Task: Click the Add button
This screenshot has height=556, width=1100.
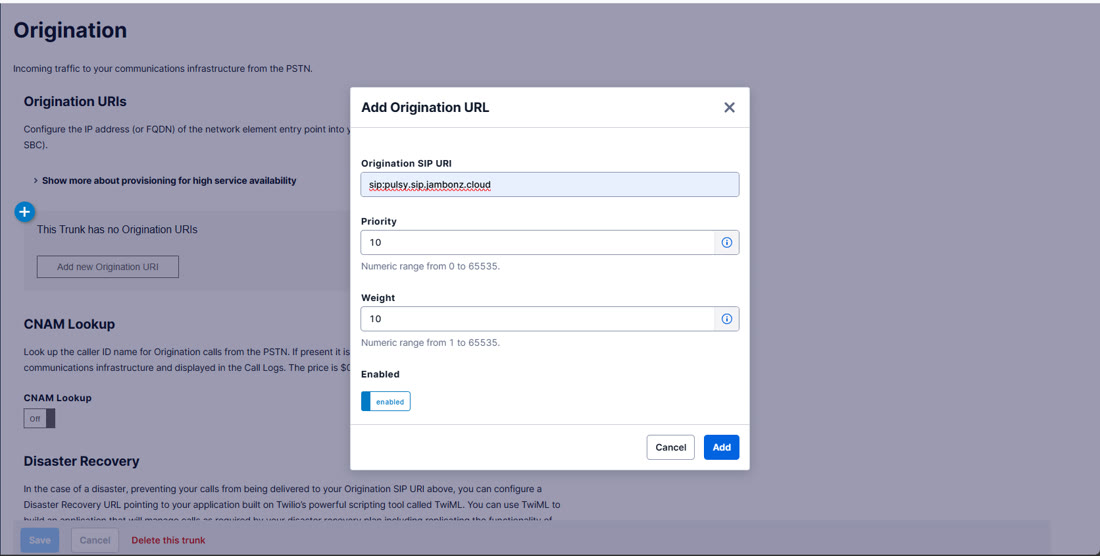Action: click(721, 447)
